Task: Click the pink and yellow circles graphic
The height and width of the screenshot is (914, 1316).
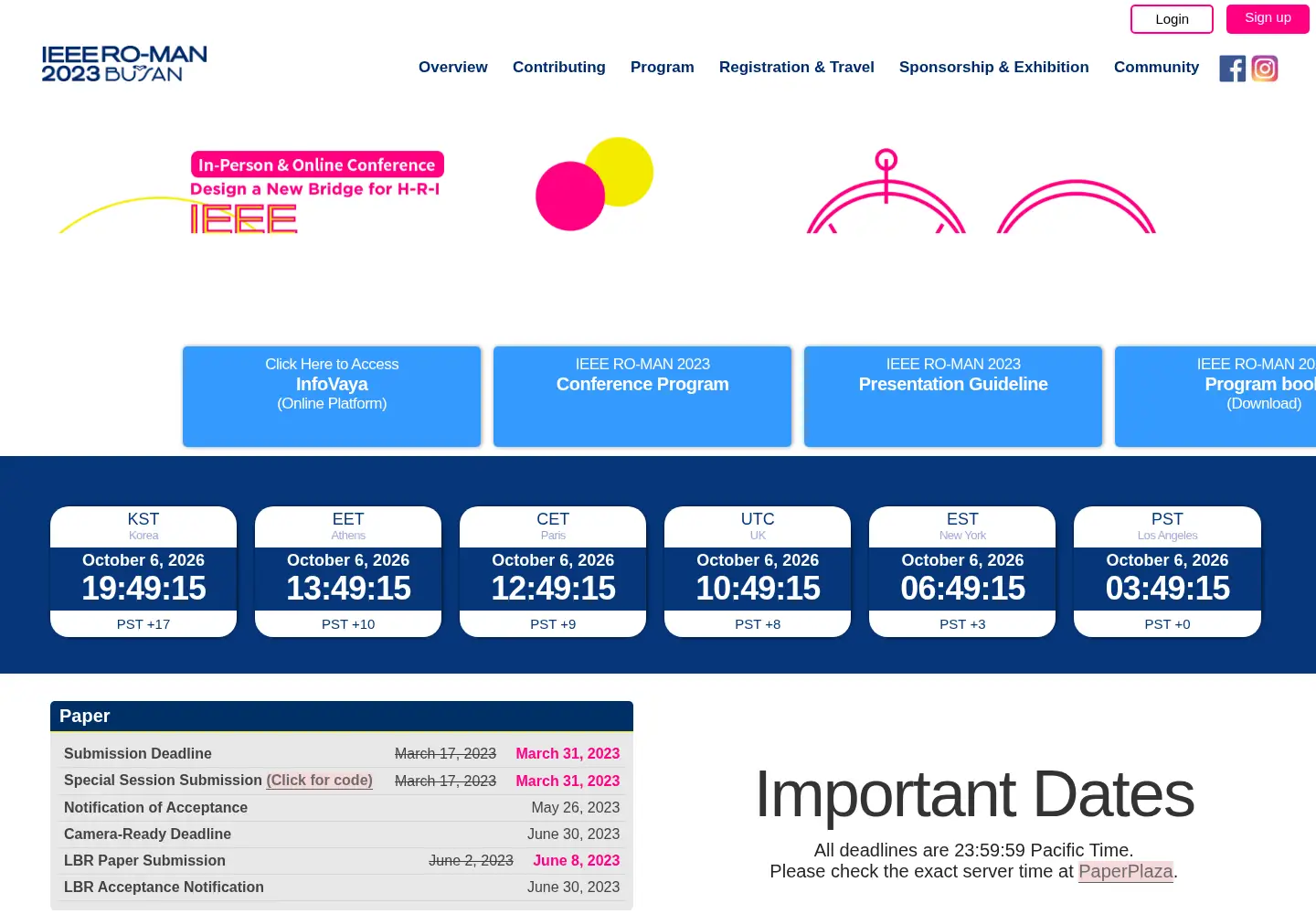Action: pyautogui.click(x=594, y=184)
